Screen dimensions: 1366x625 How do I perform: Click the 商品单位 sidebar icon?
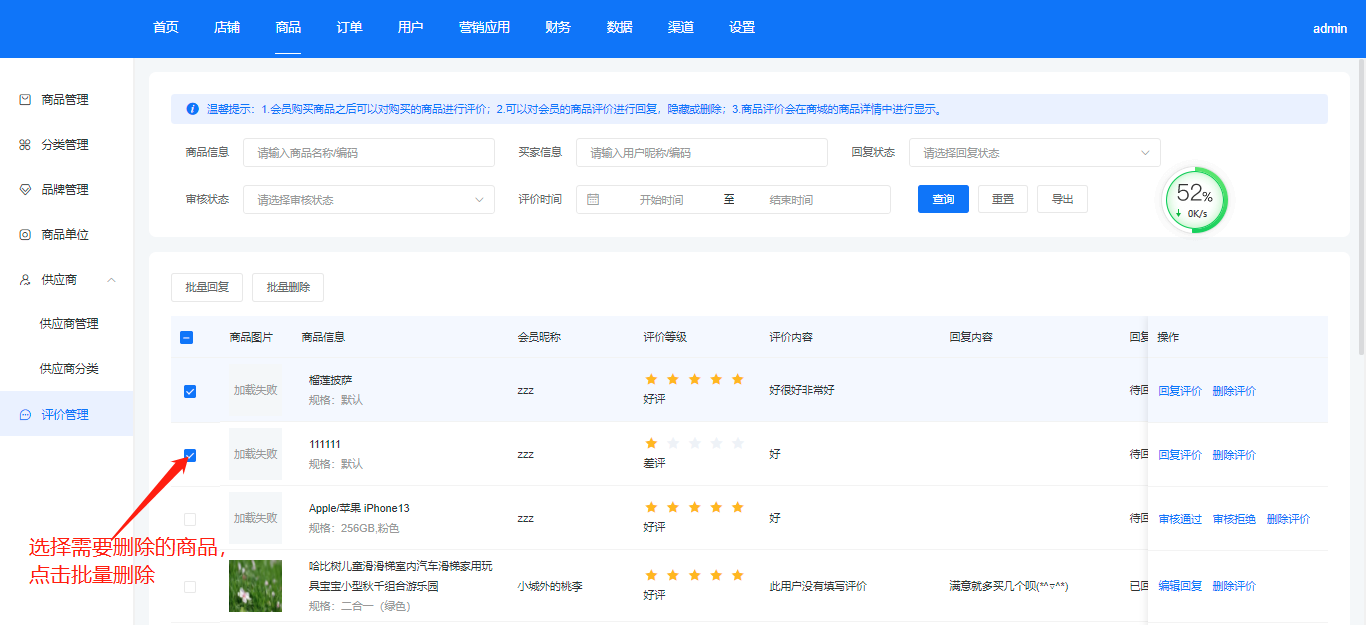click(x=26, y=235)
